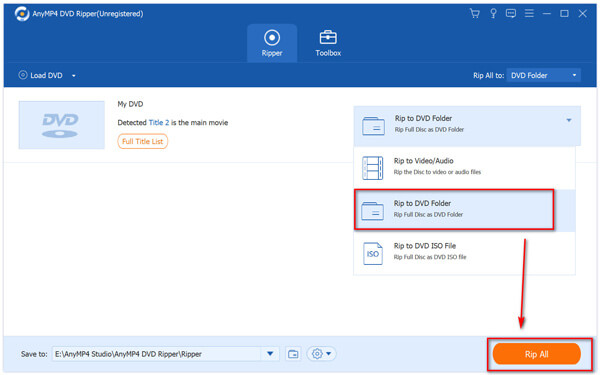Screen dimensions: 600x375
Task: Open the output folder browse icon
Action: (x=293, y=354)
